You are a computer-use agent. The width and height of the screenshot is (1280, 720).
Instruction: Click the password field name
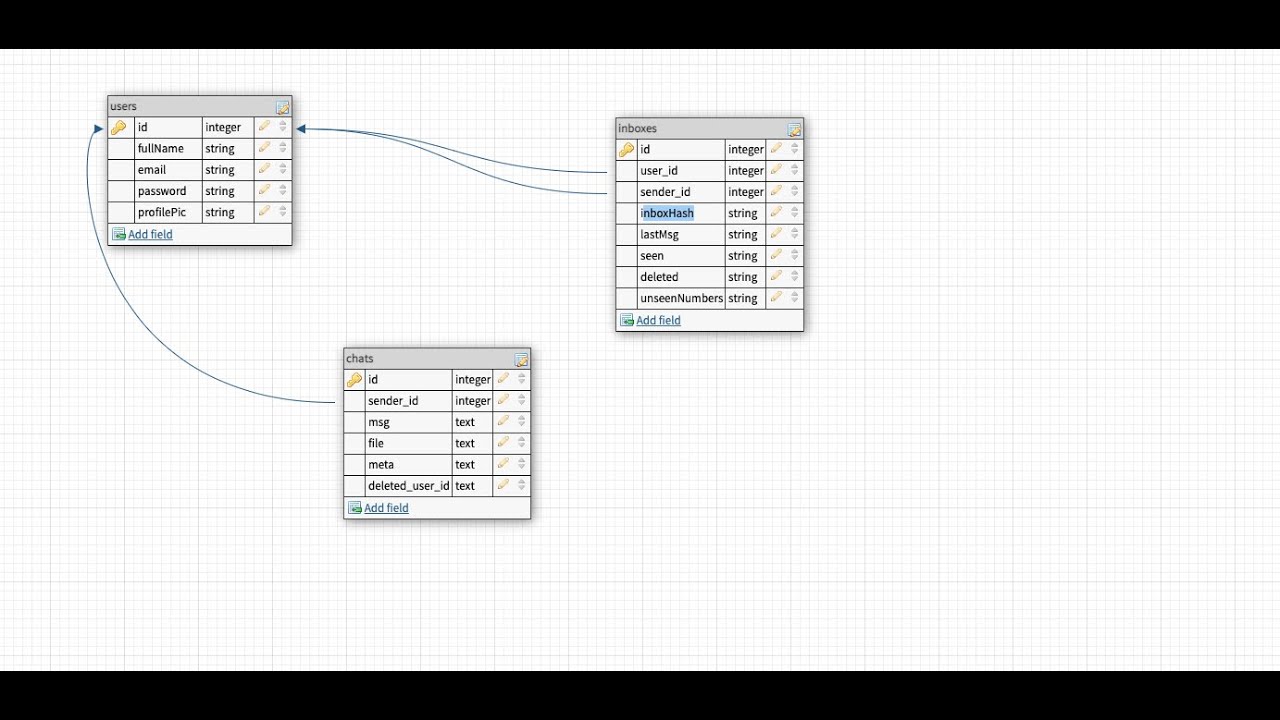tap(162, 191)
